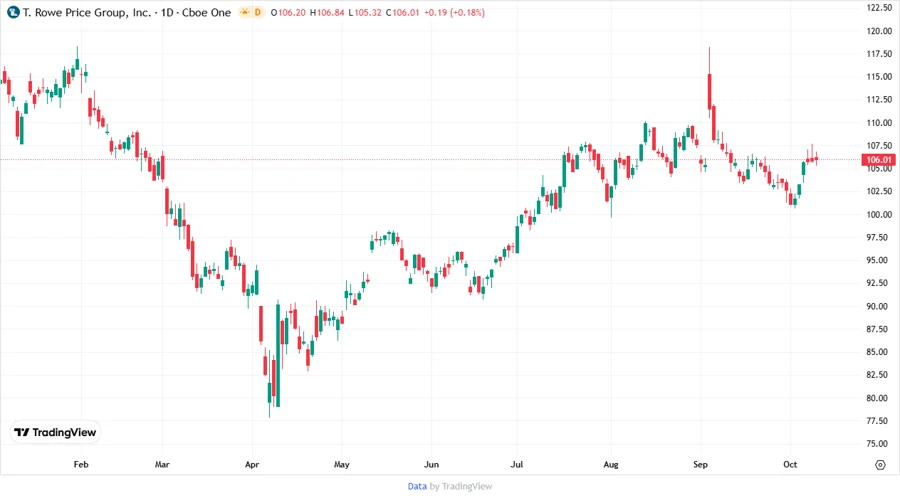Click the sun pre-market status icon
Screen dimensions: 900x498
(245, 12)
